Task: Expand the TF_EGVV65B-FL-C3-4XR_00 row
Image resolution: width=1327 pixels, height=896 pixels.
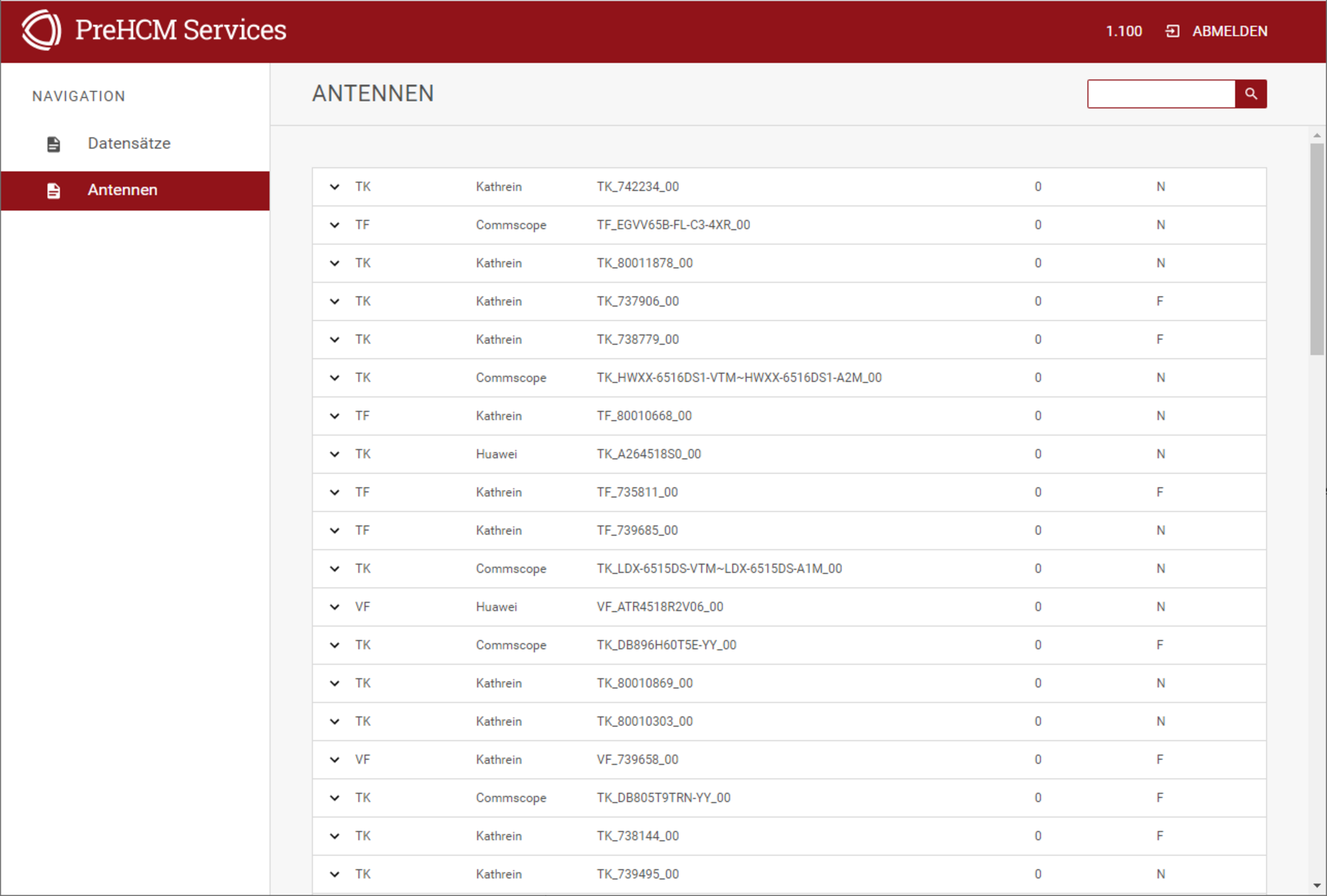Action: [334, 225]
